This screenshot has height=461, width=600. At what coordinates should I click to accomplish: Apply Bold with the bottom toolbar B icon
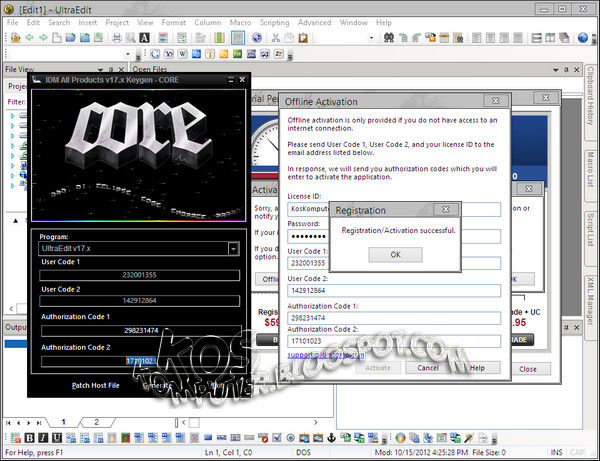click(x=29, y=438)
